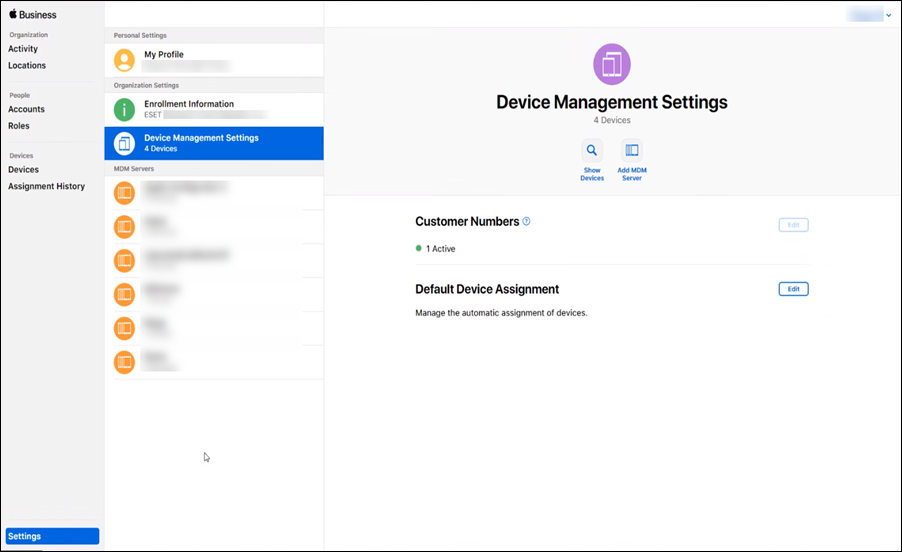
Task: Select the fourth MDM server icon
Action: point(124,294)
